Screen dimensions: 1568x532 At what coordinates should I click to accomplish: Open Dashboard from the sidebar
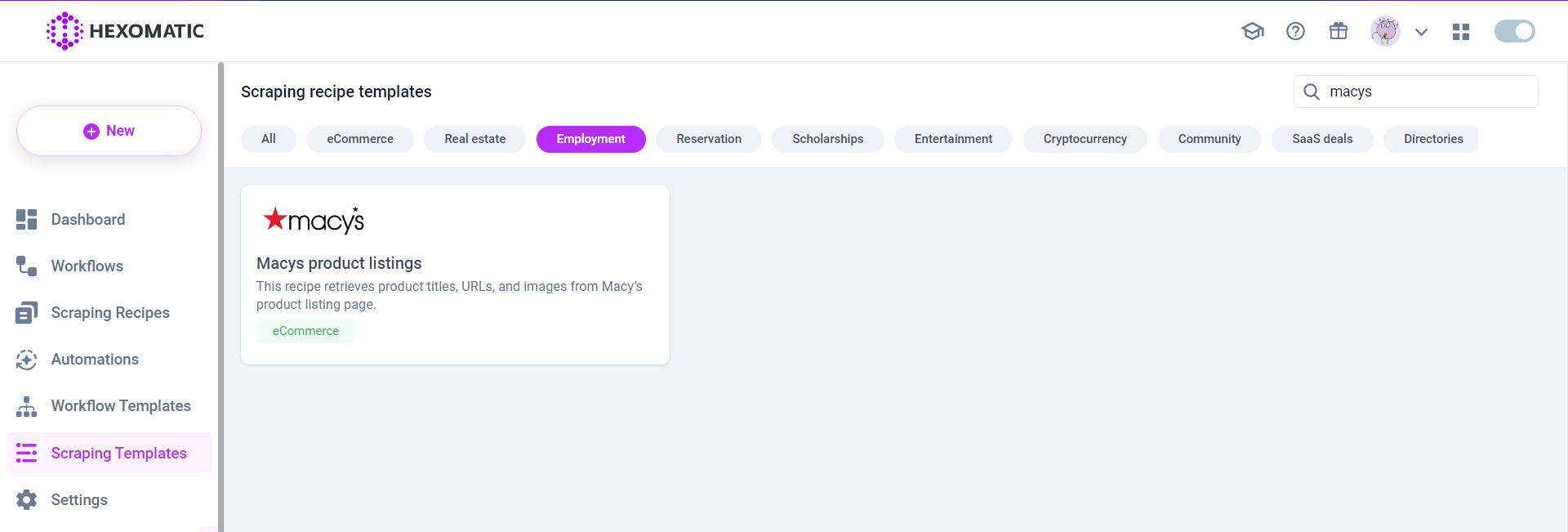tap(87, 219)
